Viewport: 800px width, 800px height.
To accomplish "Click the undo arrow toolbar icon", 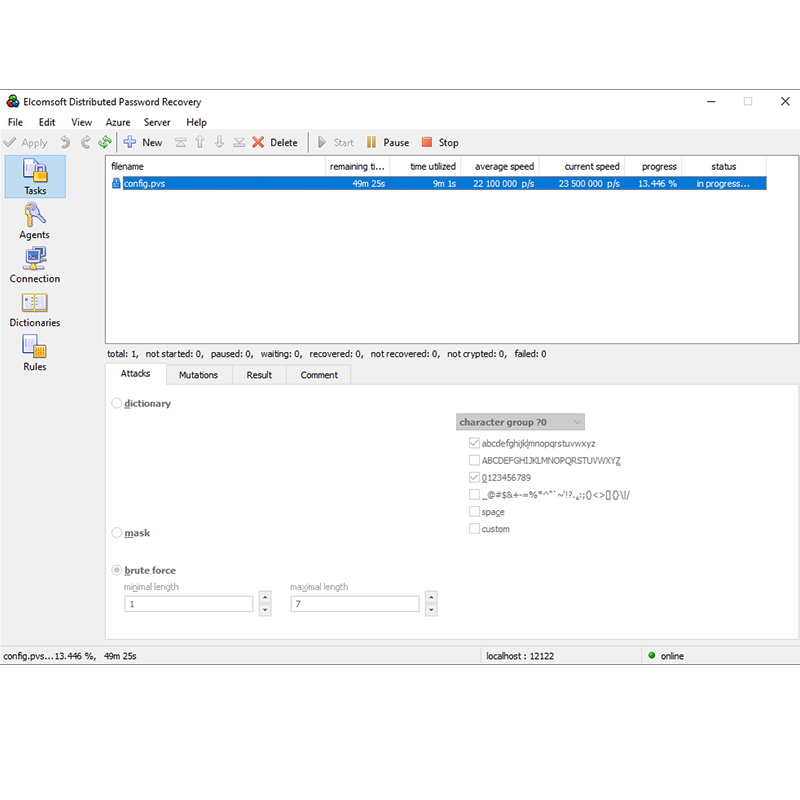I will click(x=65, y=142).
